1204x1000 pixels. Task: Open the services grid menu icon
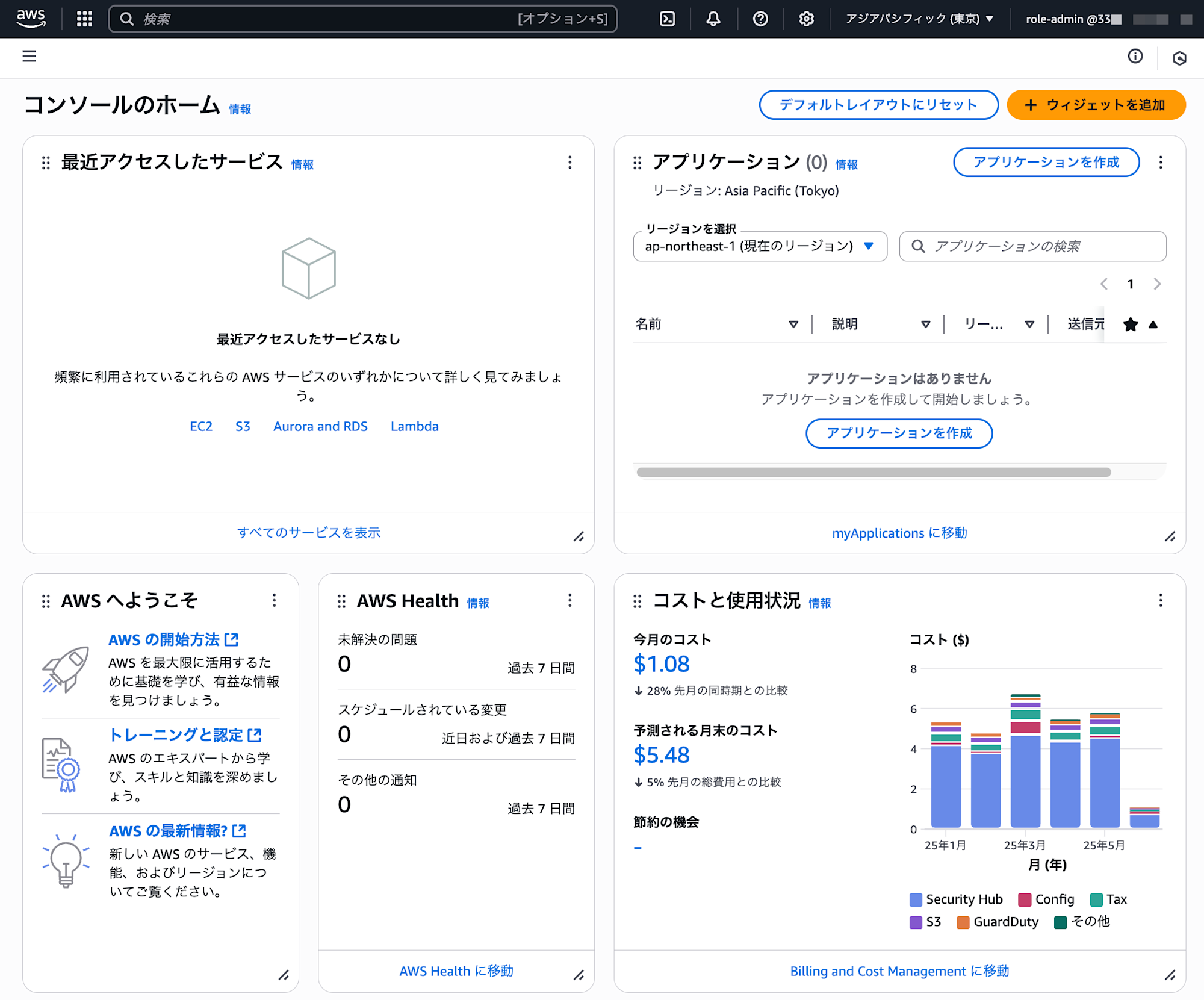85,19
